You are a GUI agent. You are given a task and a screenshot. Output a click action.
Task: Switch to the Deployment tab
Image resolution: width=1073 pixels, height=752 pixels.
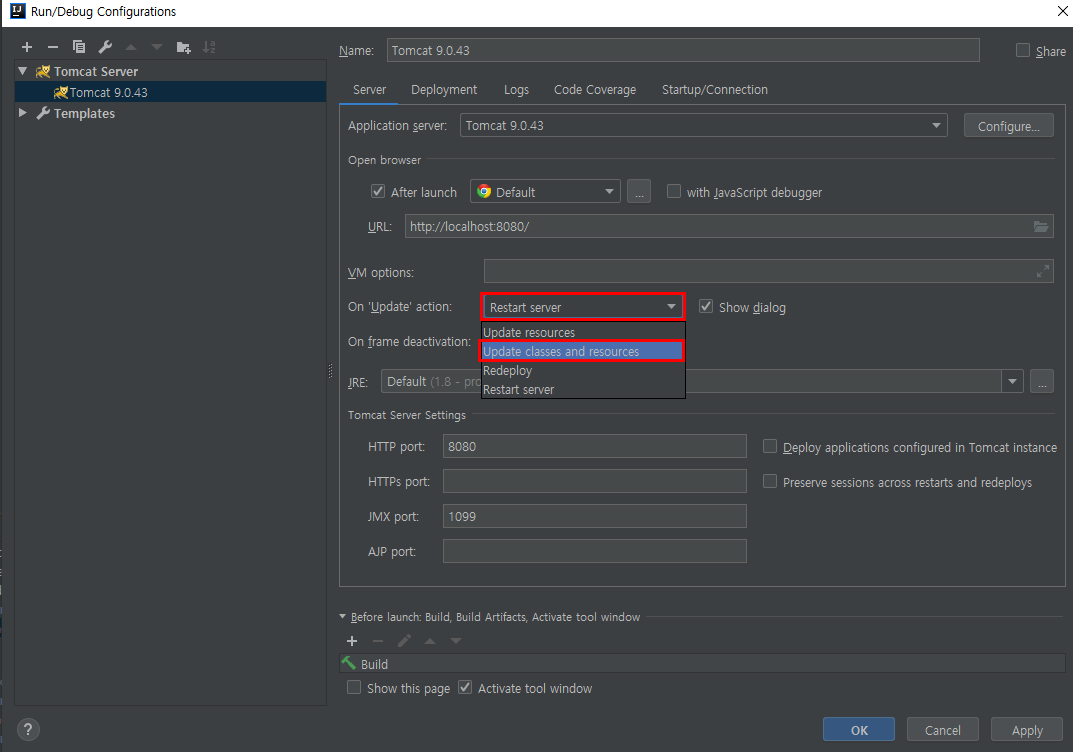pyautogui.click(x=444, y=90)
